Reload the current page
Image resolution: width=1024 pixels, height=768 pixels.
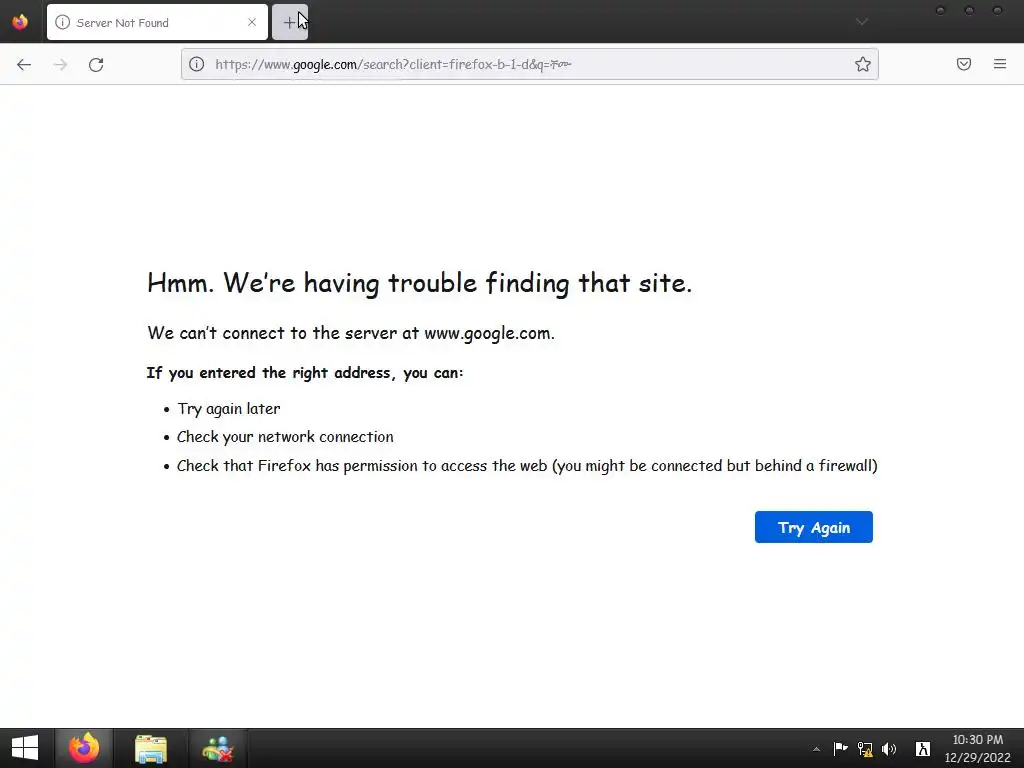[x=96, y=64]
